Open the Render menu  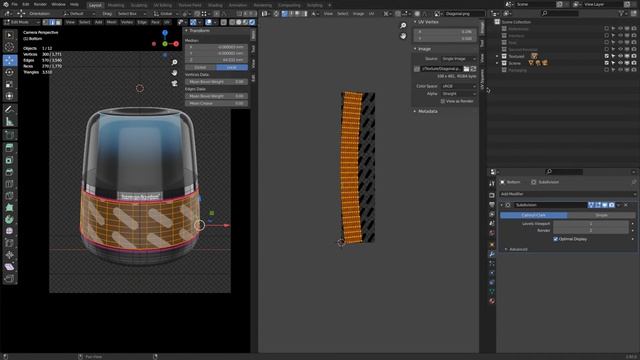coord(40,4)
